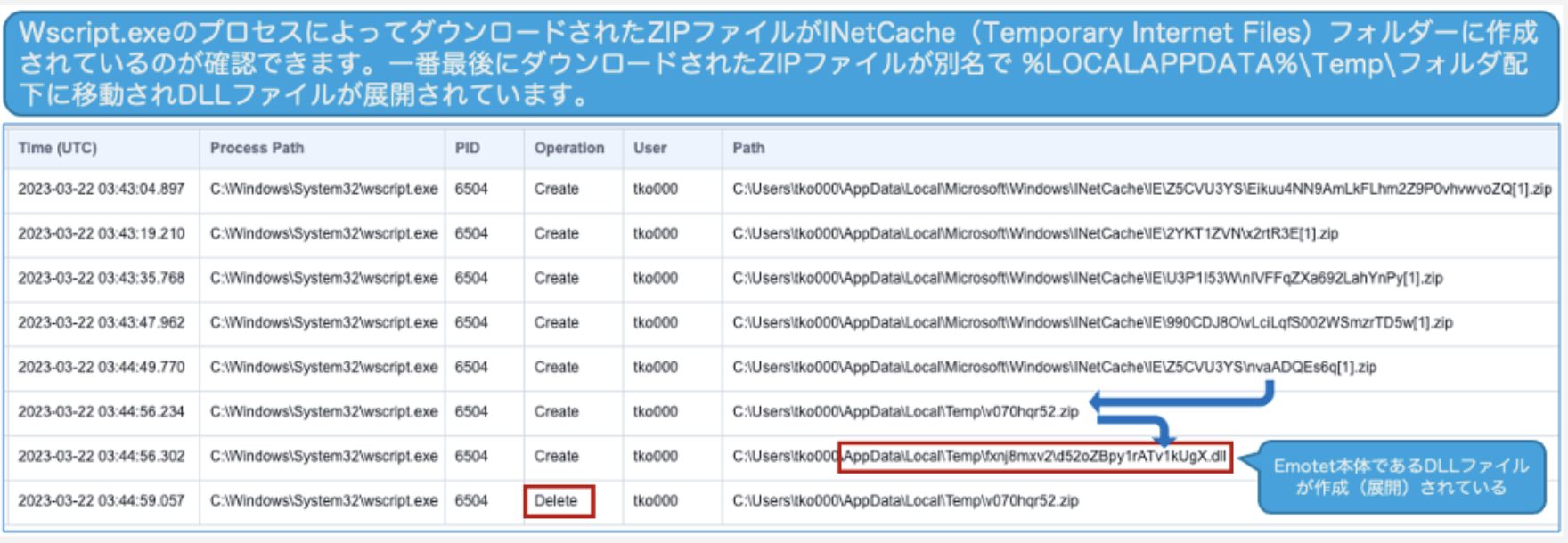The image size is (1568, 543).
Task: Click PID 6504 in the 03:44:49.770 row
Action: (471, 367)
